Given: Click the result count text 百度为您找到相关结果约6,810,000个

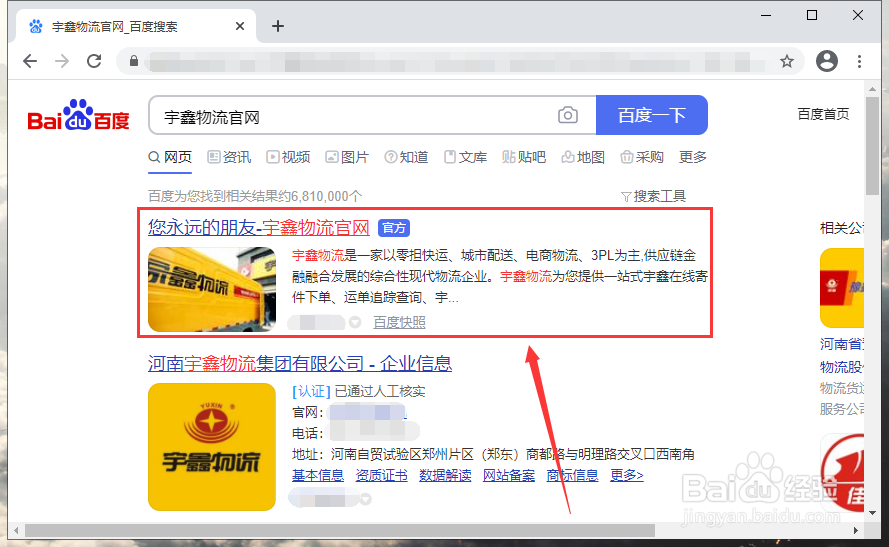Looking at the screenshot, I should click(x=255, y=196).
